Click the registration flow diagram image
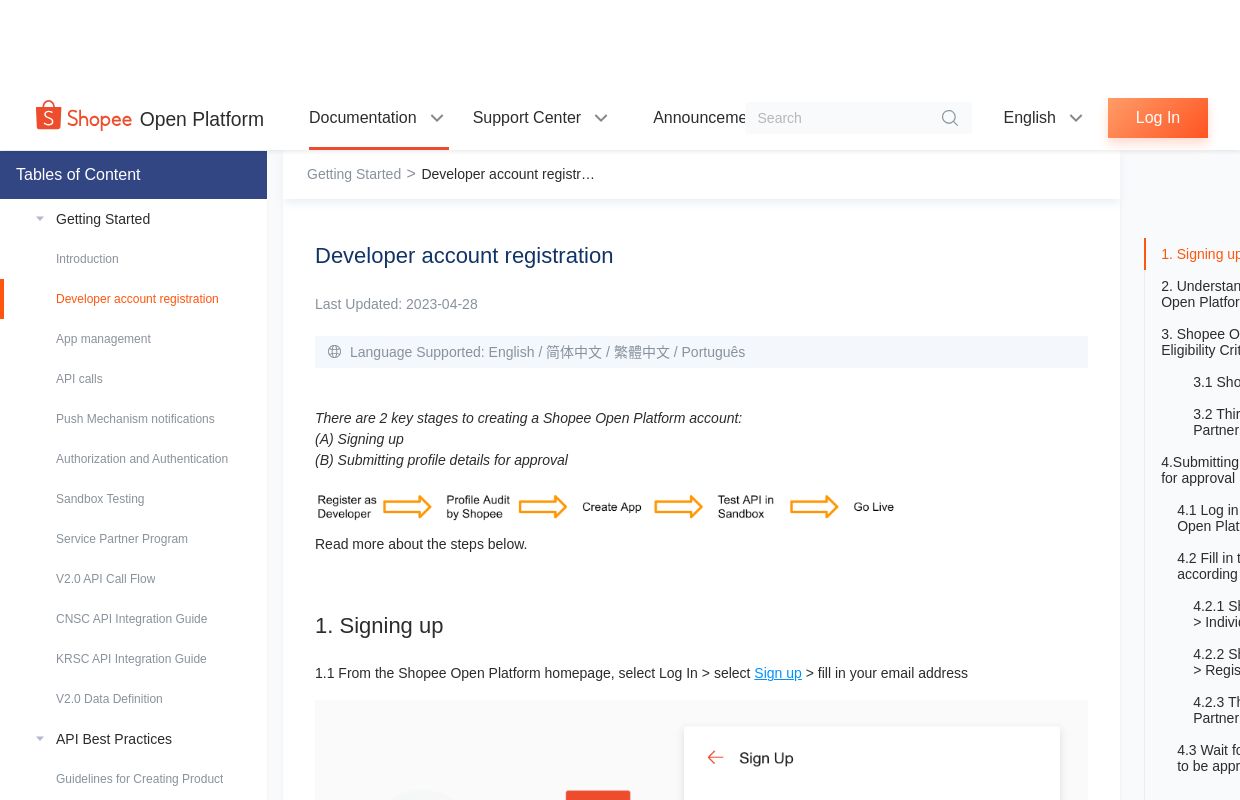 pyautogui.click(x=606, y=507)
